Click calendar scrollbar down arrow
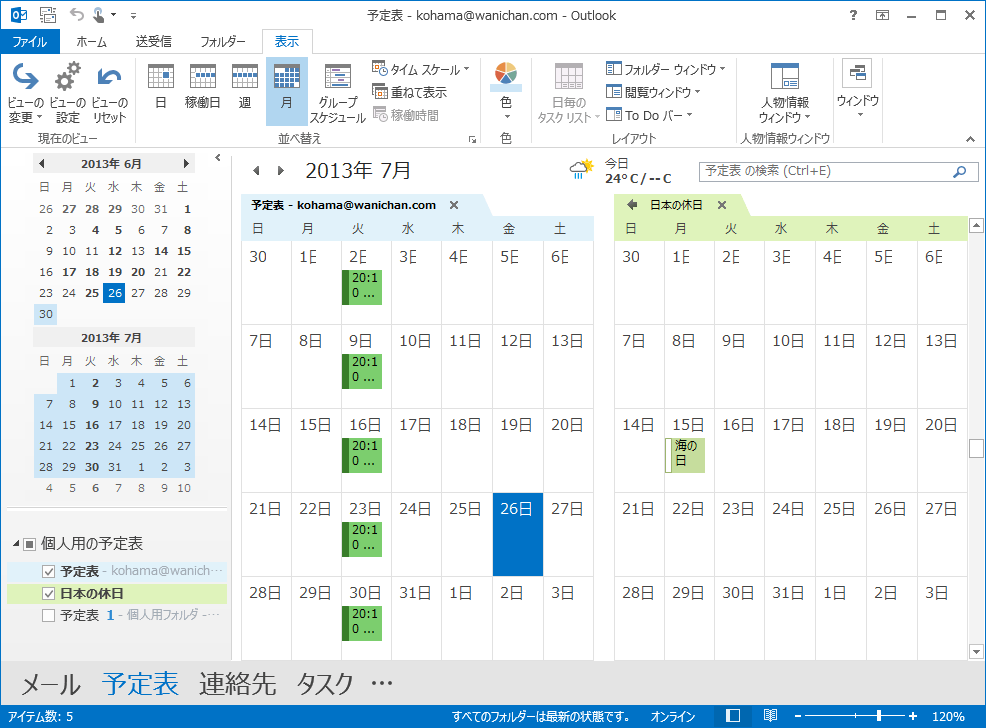The height and width of the screenshot is (728, 986). coord(975,652)
